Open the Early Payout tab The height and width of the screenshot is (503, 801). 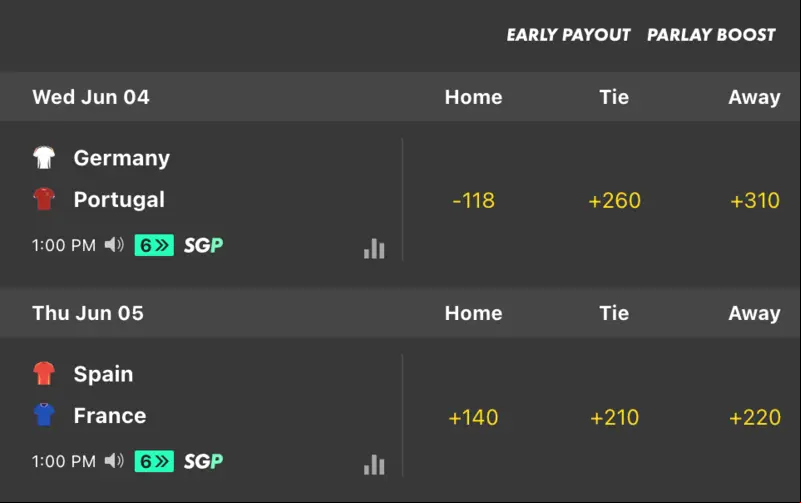pos(569,35)
